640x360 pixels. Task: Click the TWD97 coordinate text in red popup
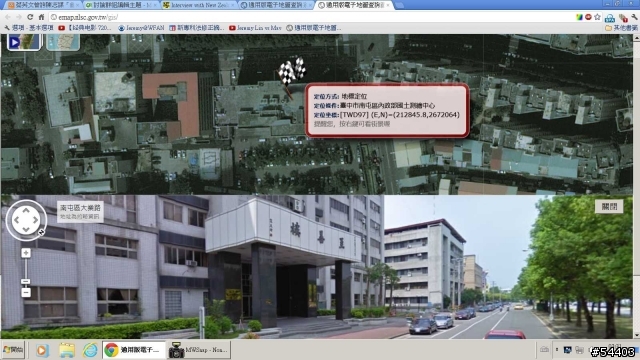point(400,115)
